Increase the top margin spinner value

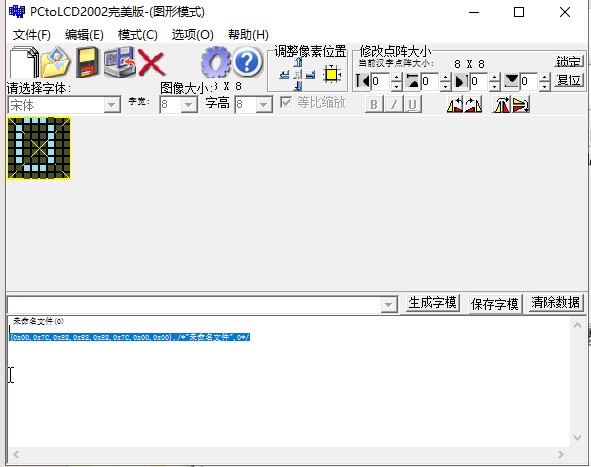click(x=446, y=77)
